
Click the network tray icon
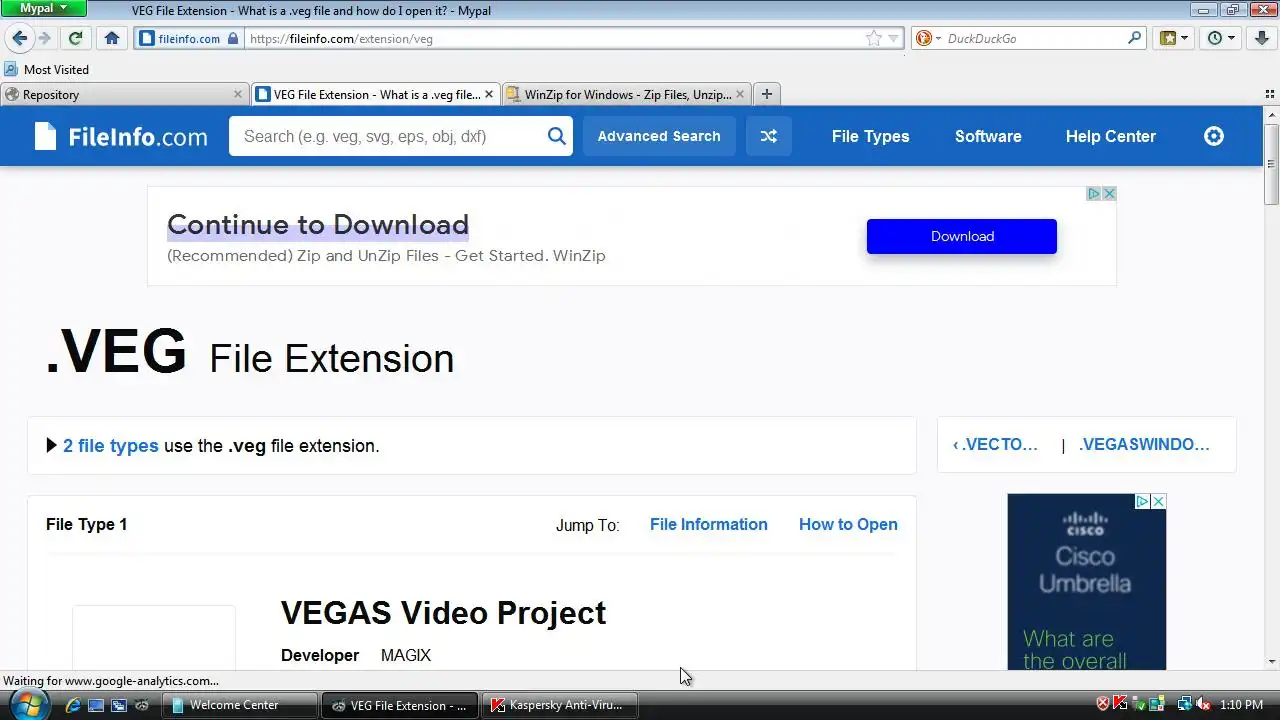coord(1184,705)
